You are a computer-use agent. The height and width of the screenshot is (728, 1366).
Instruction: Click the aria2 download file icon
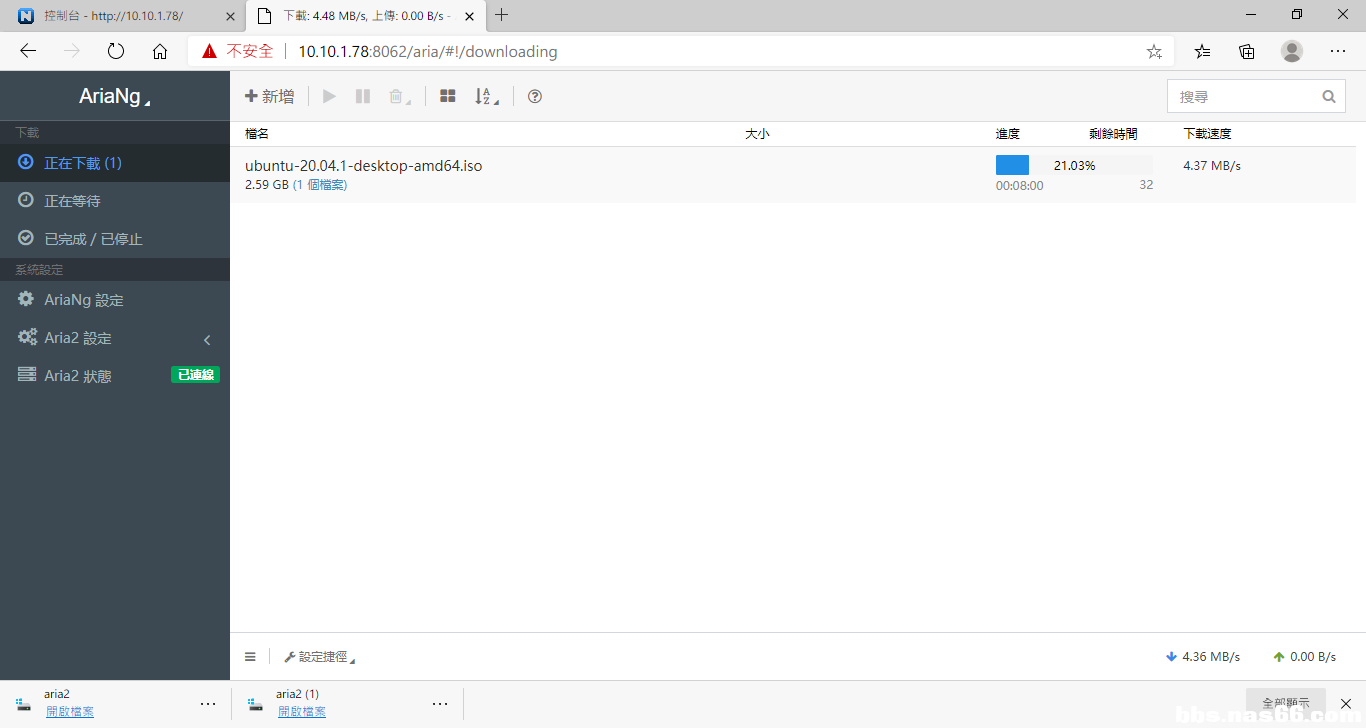coord(23,704)
